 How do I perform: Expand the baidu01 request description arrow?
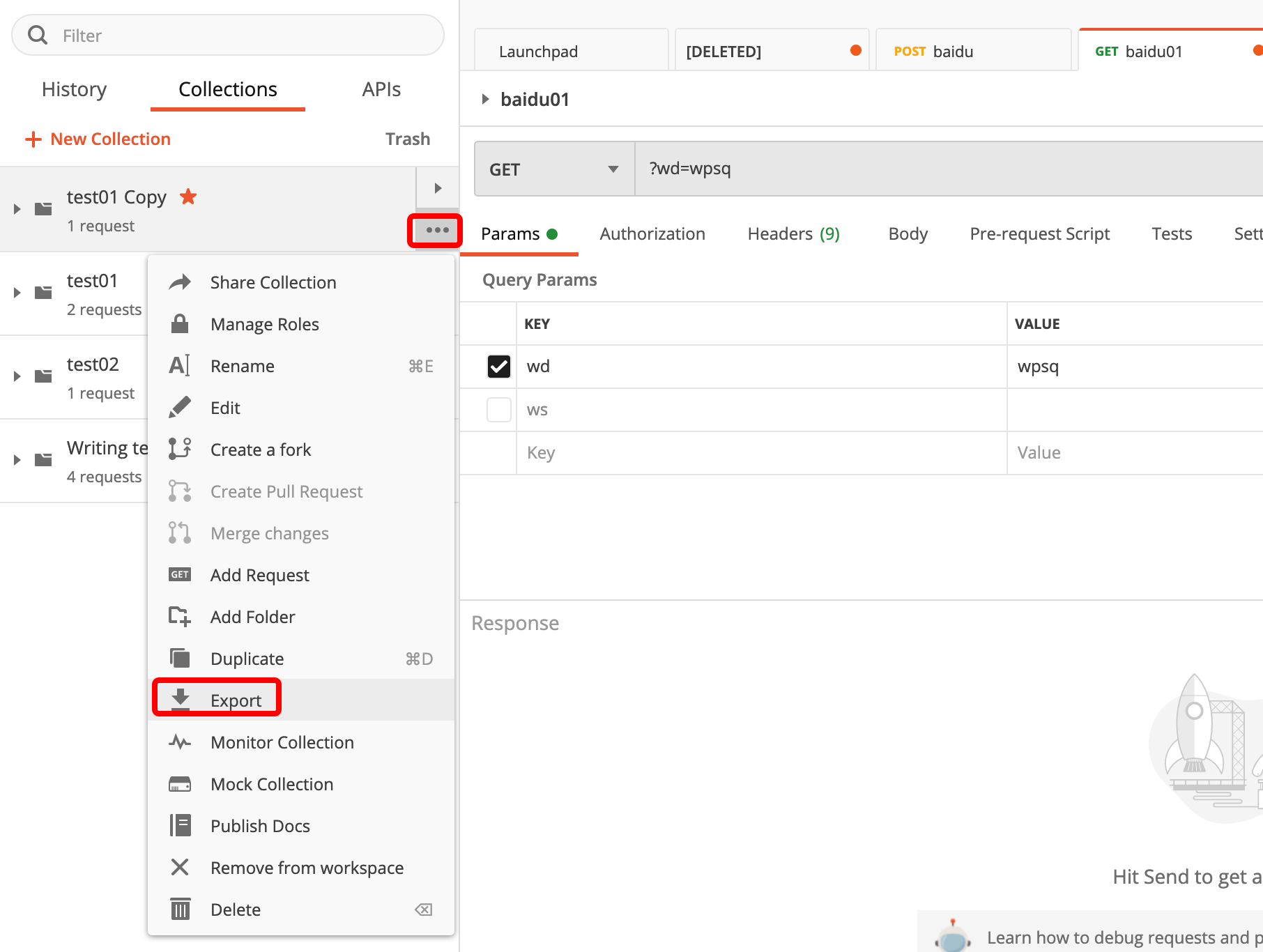[485, 99]
